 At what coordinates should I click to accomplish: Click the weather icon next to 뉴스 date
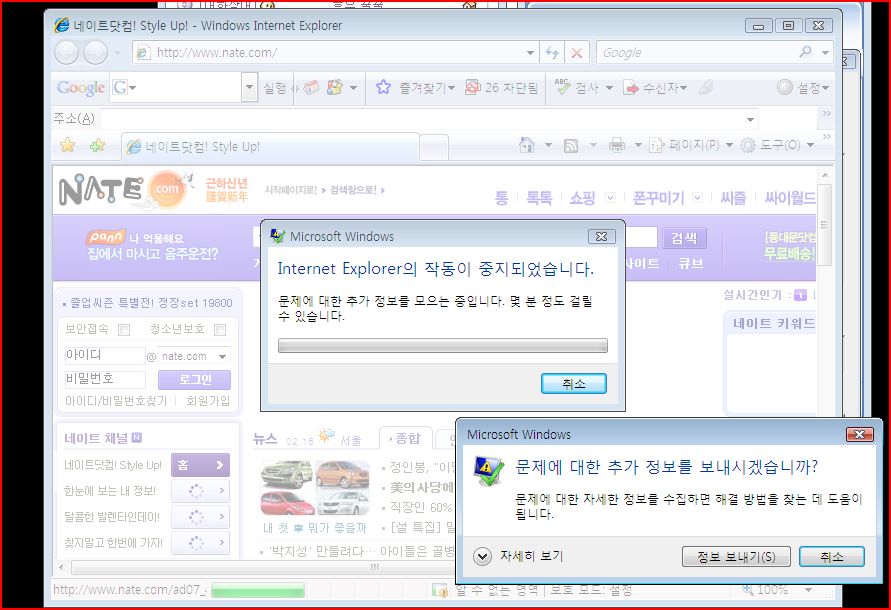coord(326,436)
